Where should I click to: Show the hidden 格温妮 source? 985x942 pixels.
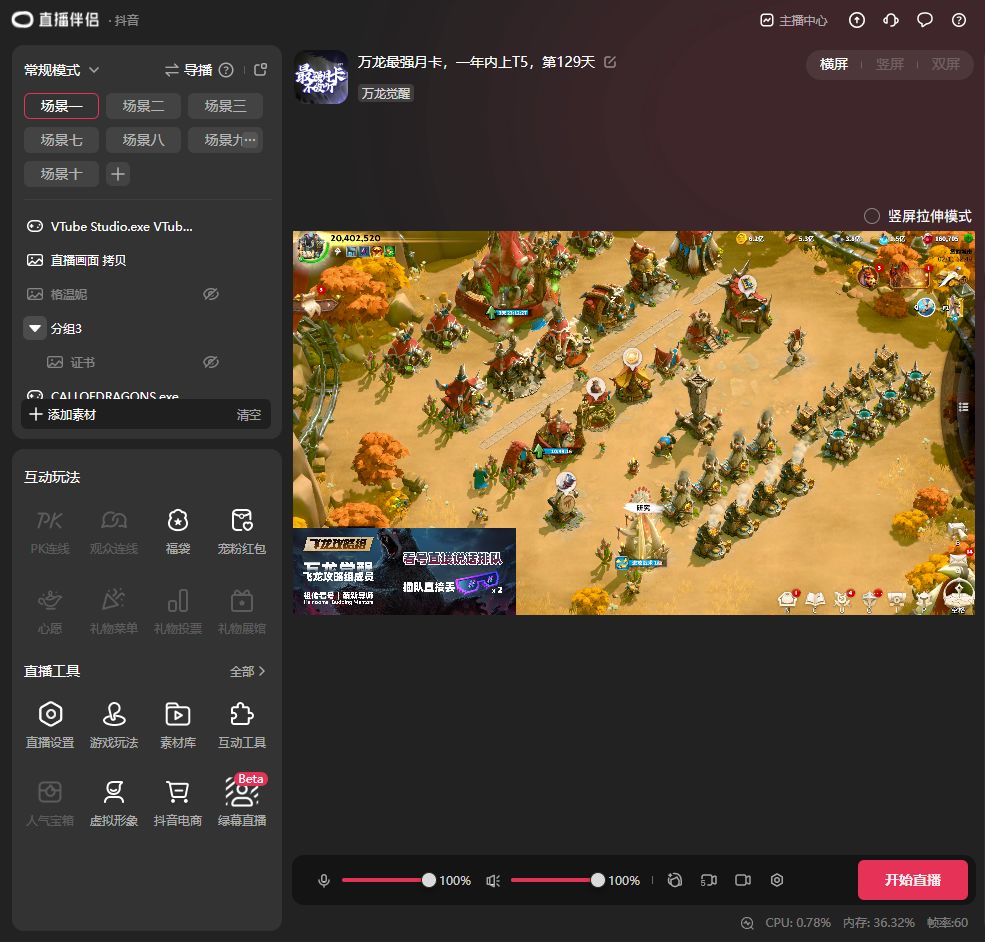(x=210, y=294)
